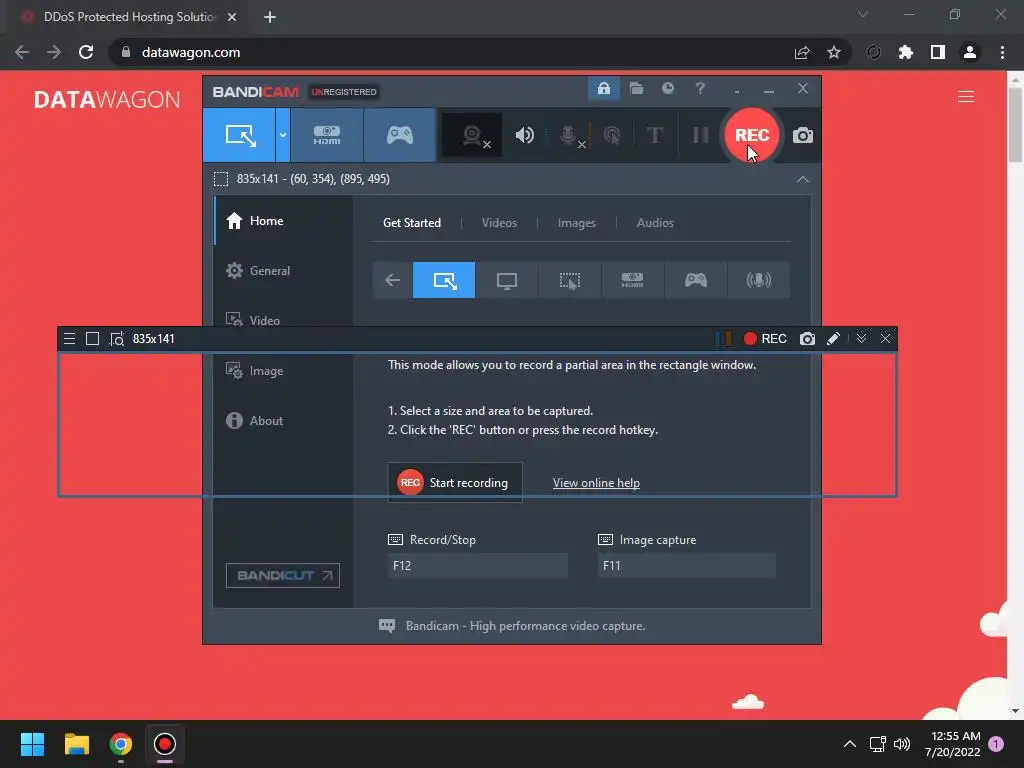The width and height of the screenshot is (1024, 768).
Task: Click DATAWAGON logo on webpage
Action: point(107,99)
